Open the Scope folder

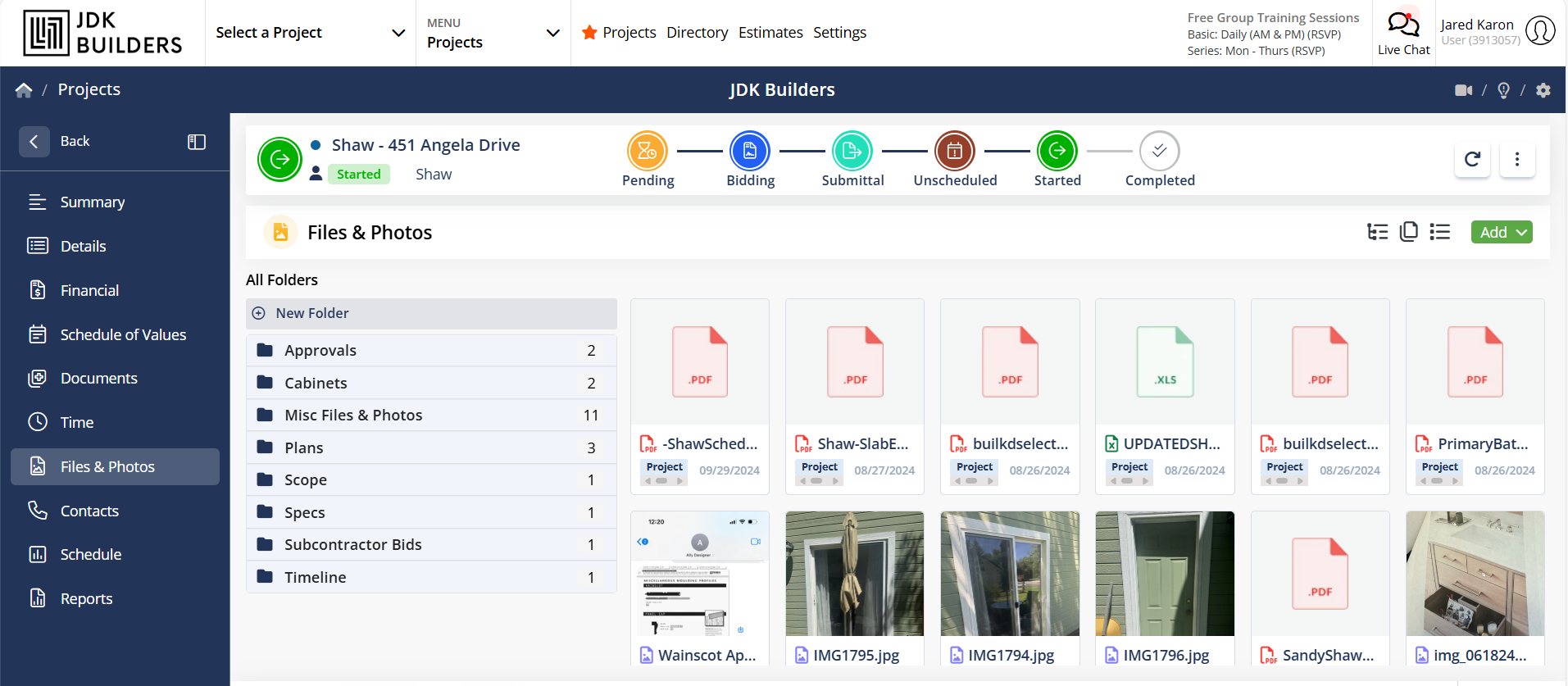431,480
